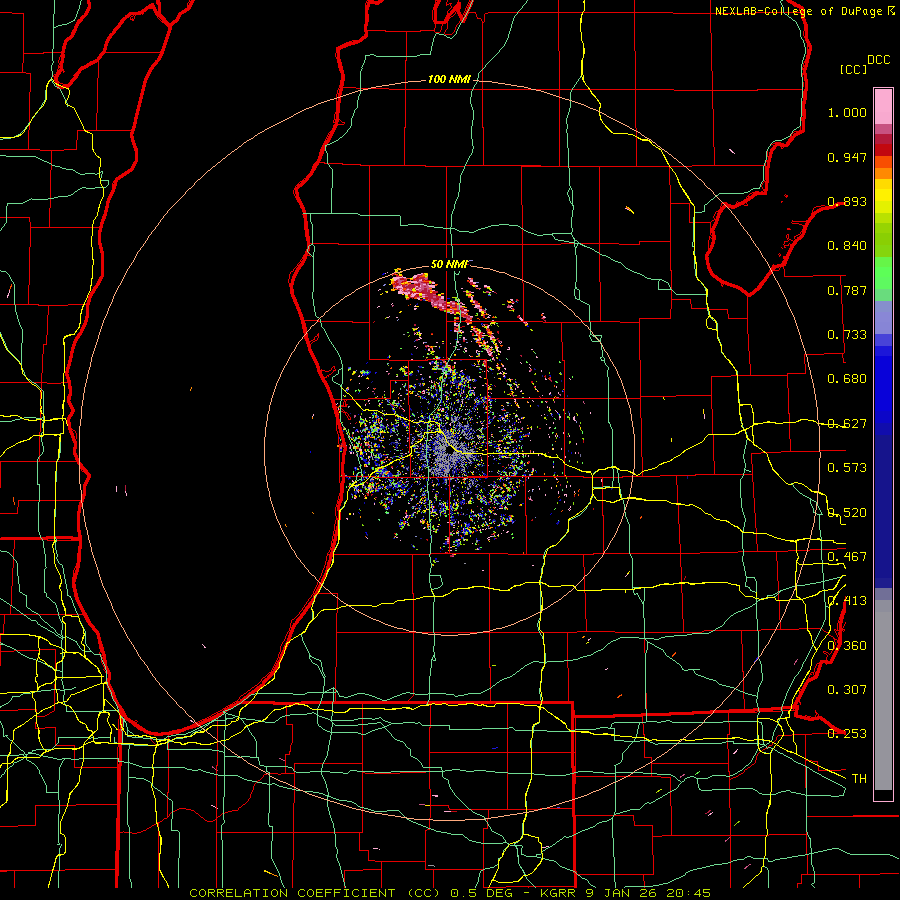Click the 0.307 scale value
The width and height of the screenshot is (900, 900).
coord(847,690)
